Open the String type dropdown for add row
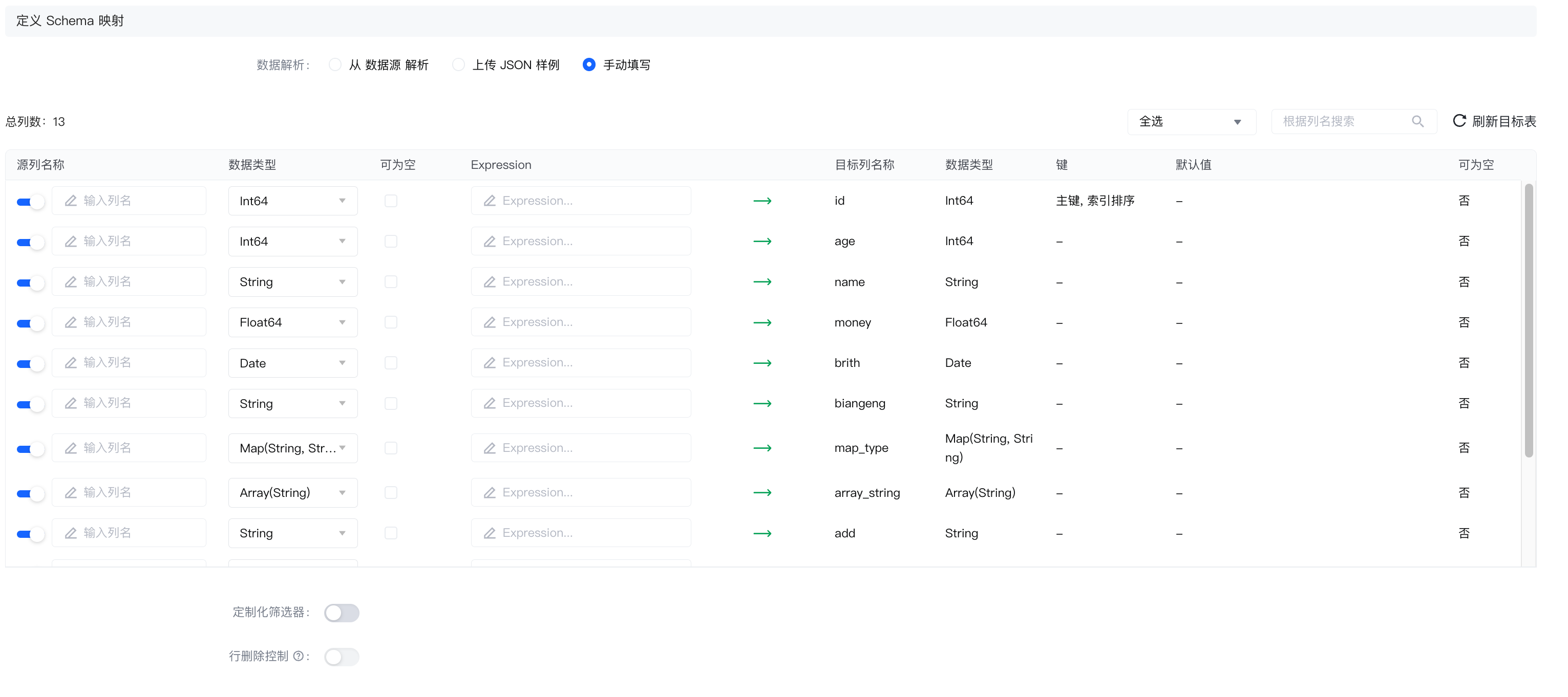The width and height of the screenshot is (1568, 697). pyautogui.click(x=293, y=533)
